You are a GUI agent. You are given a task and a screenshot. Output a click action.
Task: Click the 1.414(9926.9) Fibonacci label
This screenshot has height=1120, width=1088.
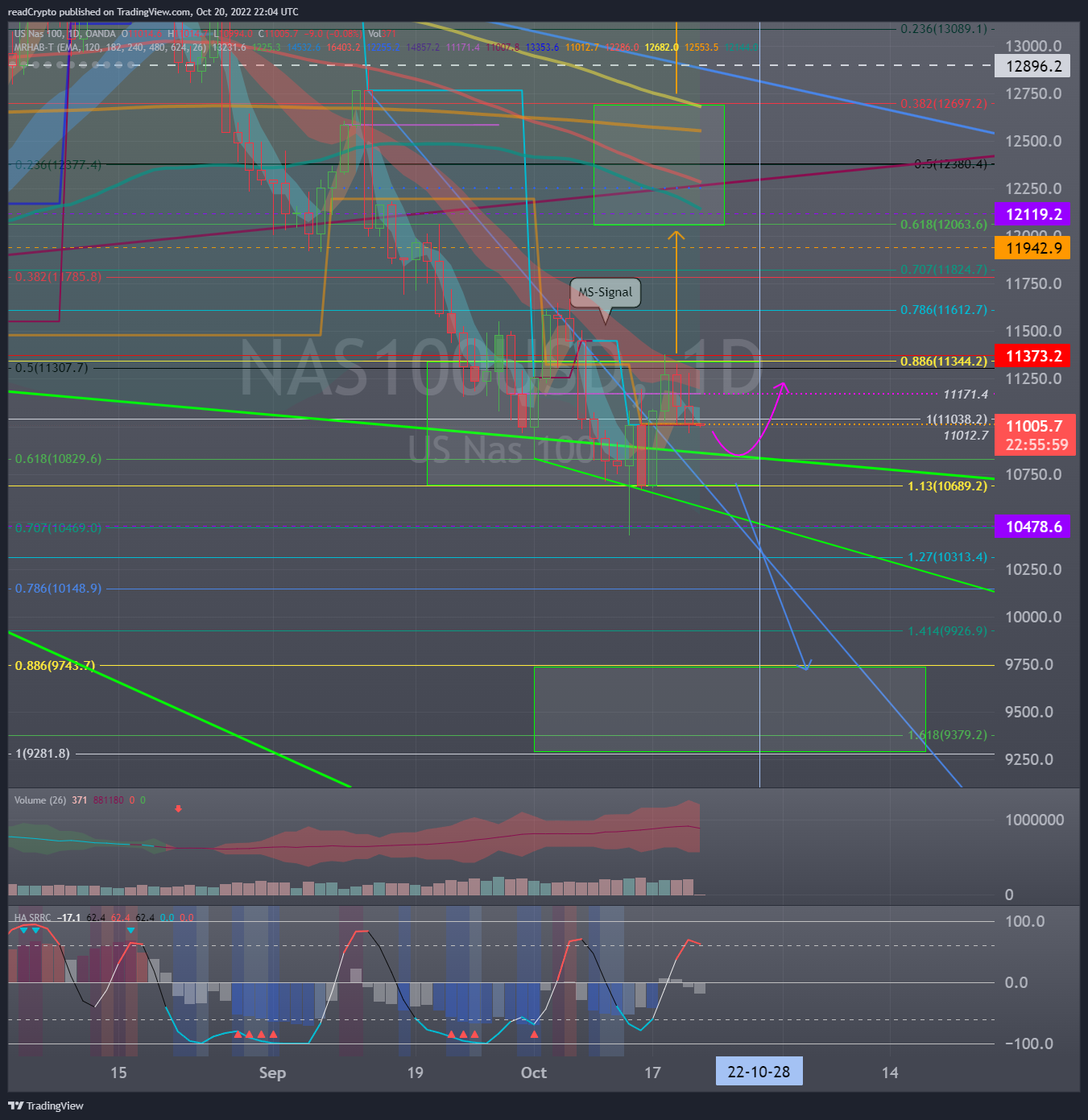click(x=947, y=630)
